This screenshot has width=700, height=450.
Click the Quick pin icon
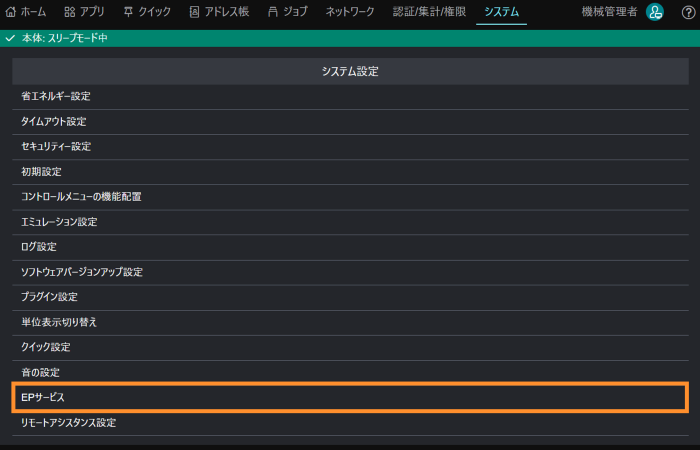pos(129,12)
